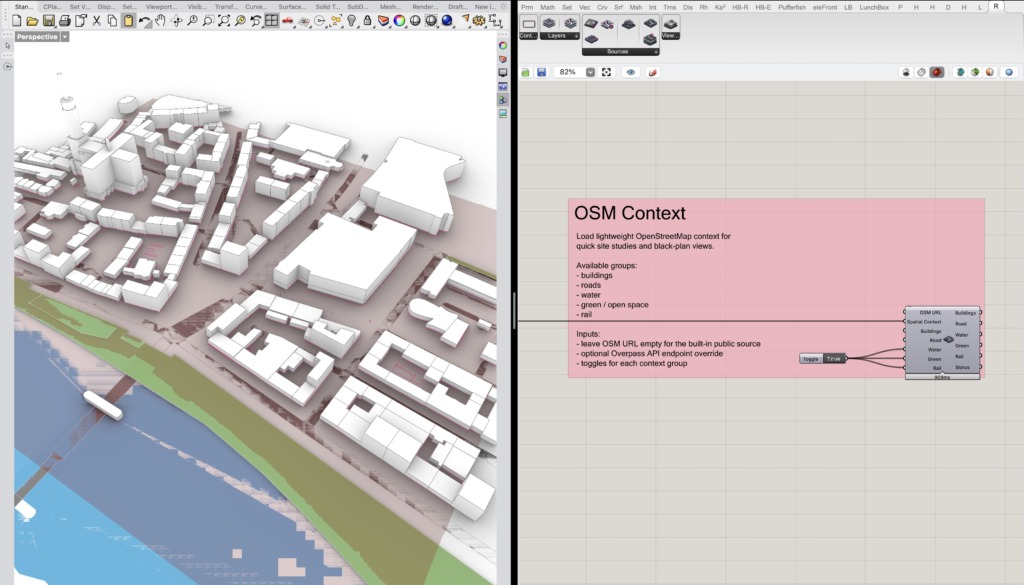
Task: Select the Pan hand tool
Action: (160, 21)
